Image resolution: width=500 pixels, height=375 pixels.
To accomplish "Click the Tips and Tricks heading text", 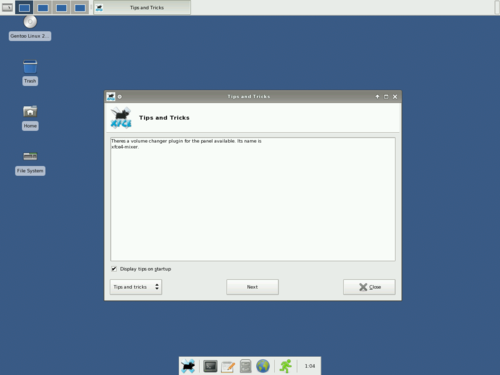I will pos(164,118).
